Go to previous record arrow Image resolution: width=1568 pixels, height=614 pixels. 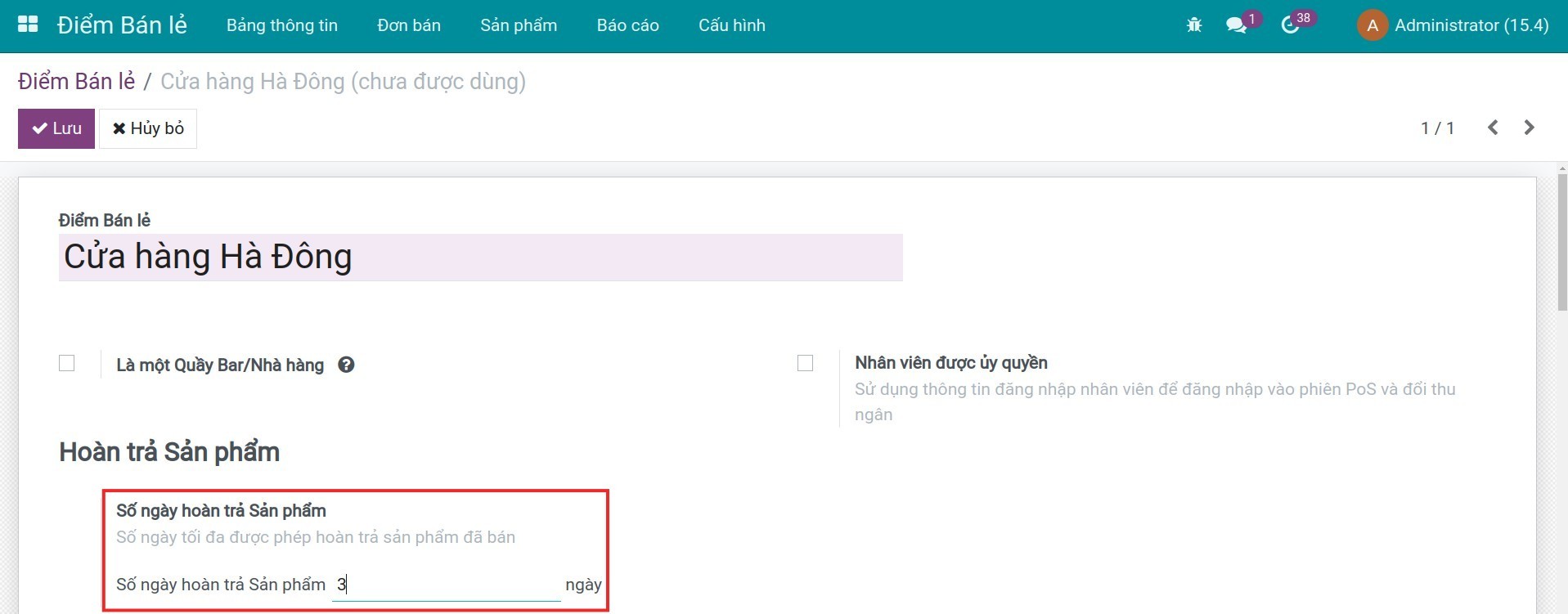tap(1493, 128)
